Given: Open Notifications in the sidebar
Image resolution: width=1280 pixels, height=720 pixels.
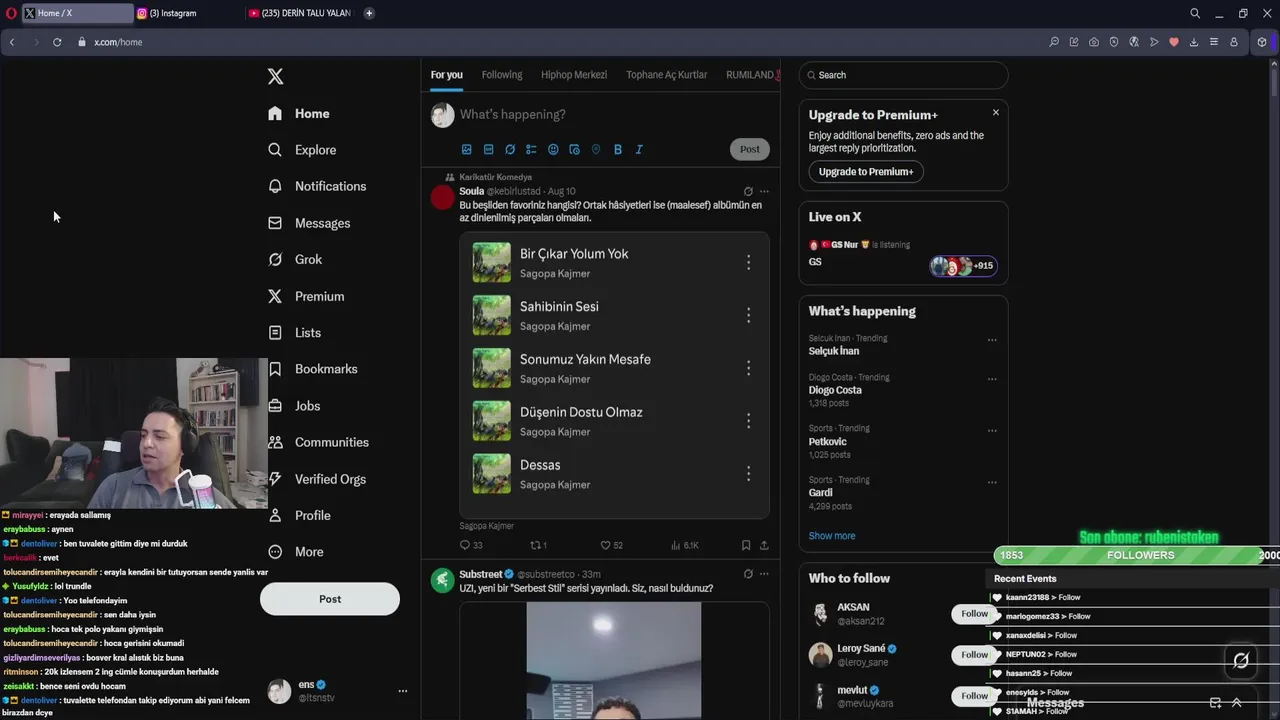Looking at the screenshot, I should coord(316,186).
